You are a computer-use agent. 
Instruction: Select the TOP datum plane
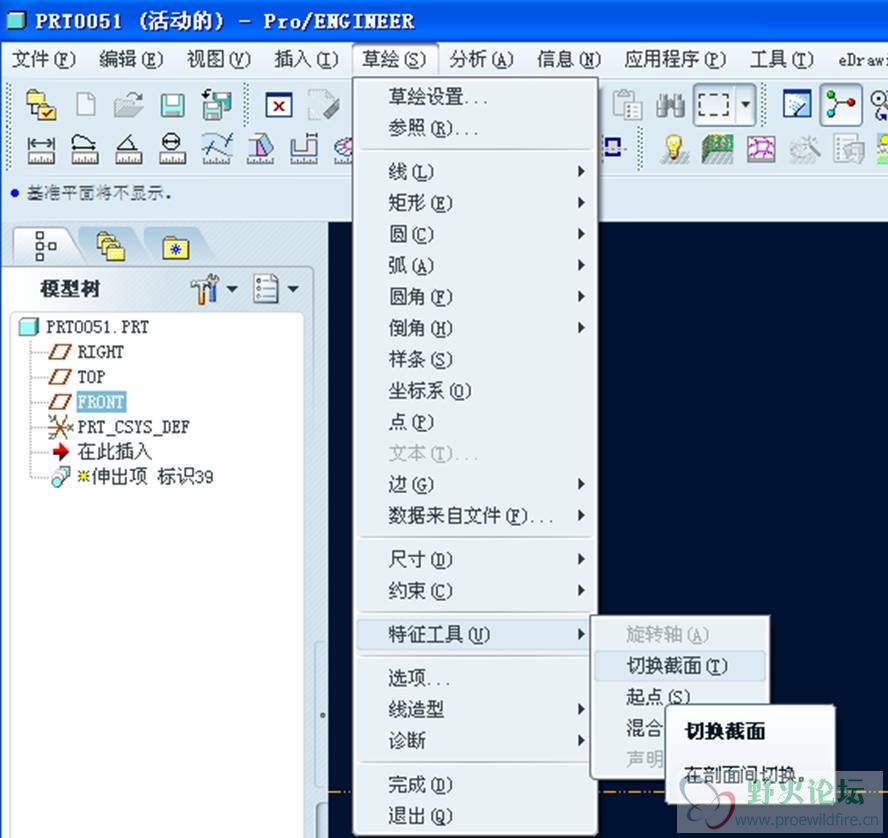[91, 377]
